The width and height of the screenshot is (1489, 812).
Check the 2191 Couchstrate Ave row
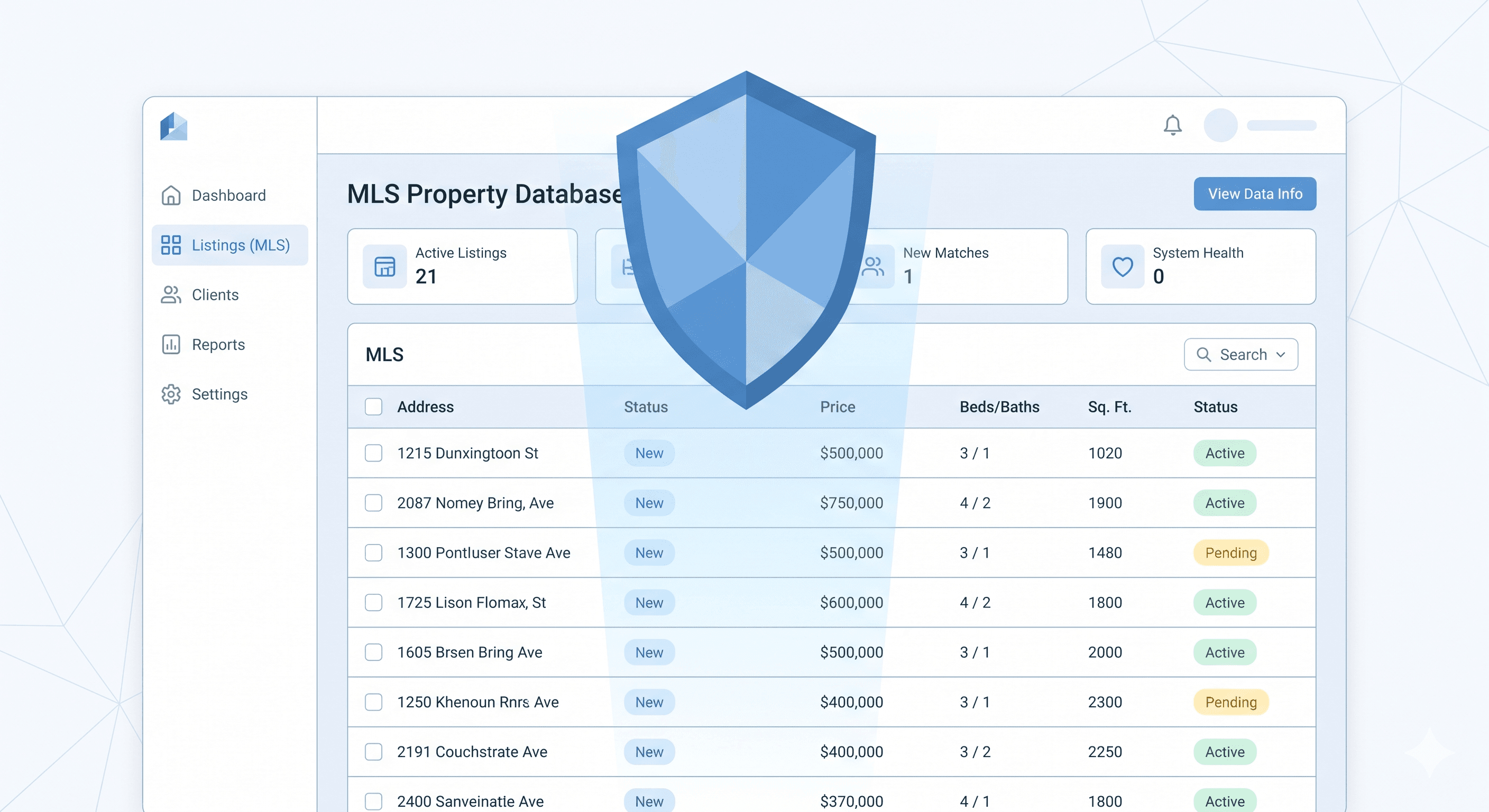click(373, 751)
